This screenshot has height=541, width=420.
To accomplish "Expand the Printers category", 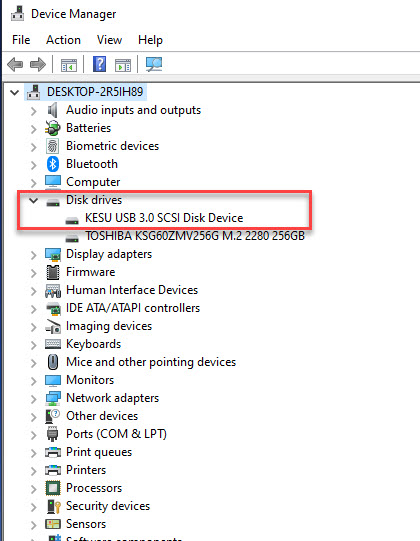I will (33, 471).
